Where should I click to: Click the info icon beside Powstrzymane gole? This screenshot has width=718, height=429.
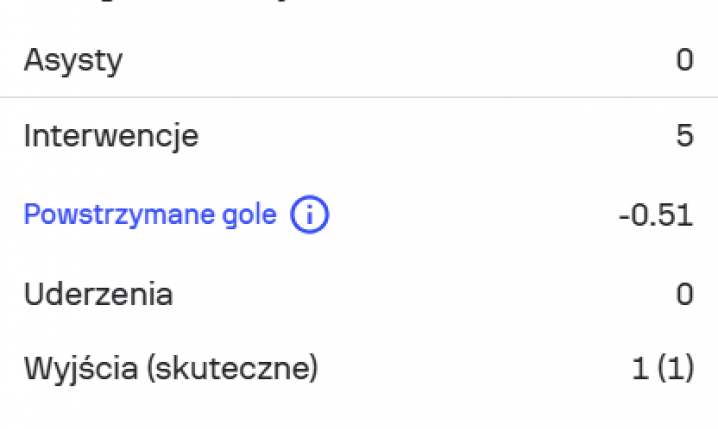[x=309, y=214]
